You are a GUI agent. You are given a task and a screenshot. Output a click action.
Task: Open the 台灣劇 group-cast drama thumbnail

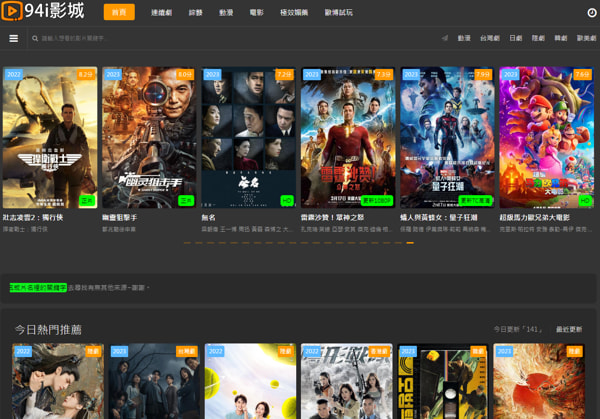(154, 381)
